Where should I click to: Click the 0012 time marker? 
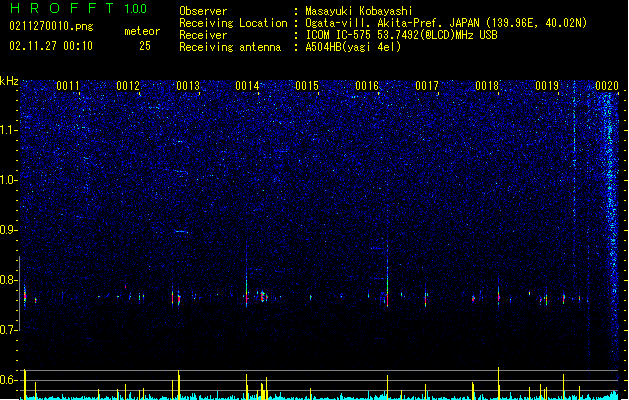click(x=128, y=86)
